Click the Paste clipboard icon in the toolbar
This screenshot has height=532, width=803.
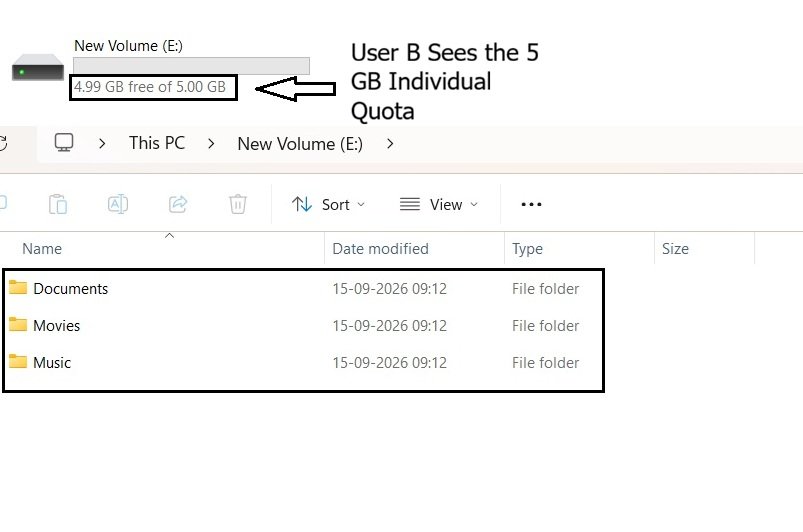tap(58, 204)
